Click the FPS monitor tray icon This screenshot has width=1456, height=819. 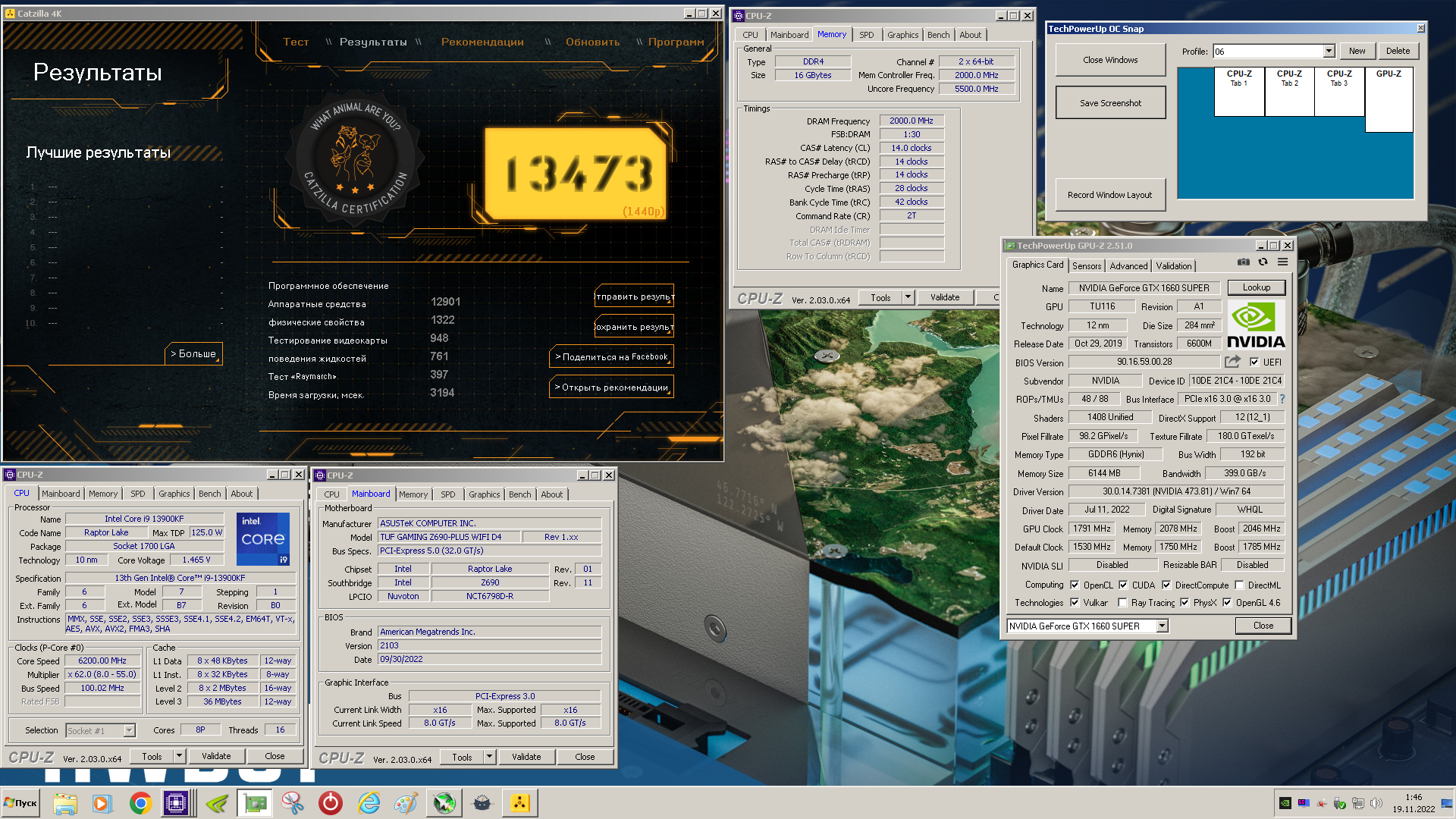point(1304,803)
